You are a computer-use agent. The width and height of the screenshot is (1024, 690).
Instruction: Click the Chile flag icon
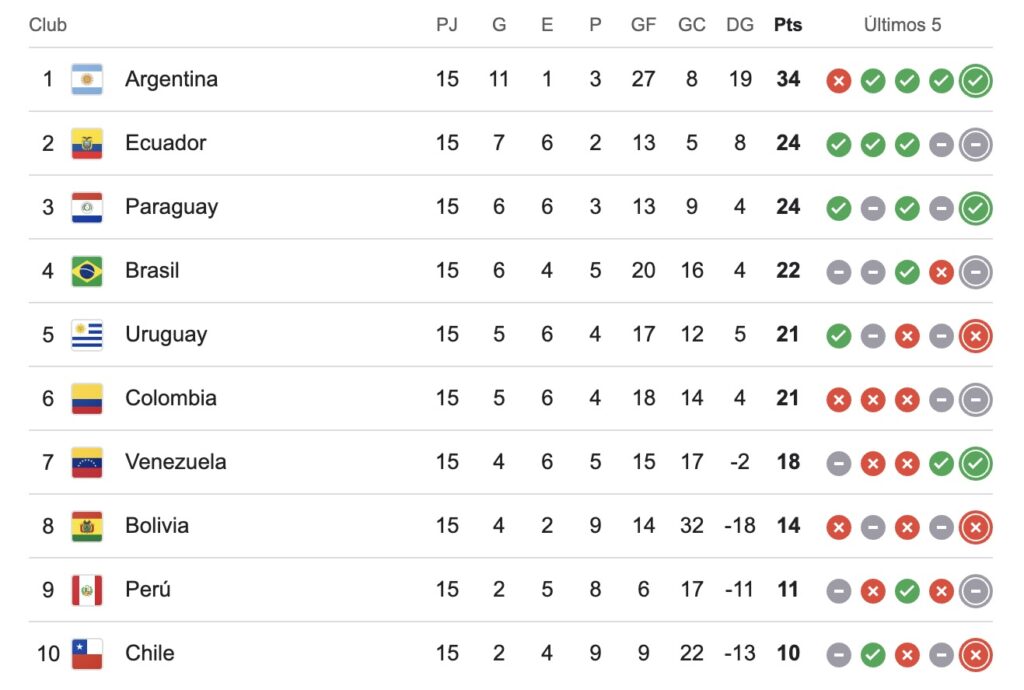pos(87,654)
